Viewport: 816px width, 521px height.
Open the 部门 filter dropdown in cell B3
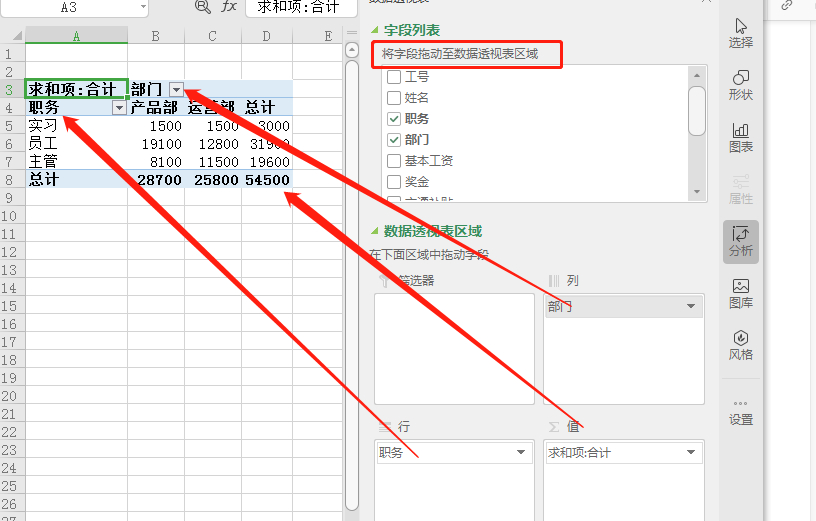(176, 90)
